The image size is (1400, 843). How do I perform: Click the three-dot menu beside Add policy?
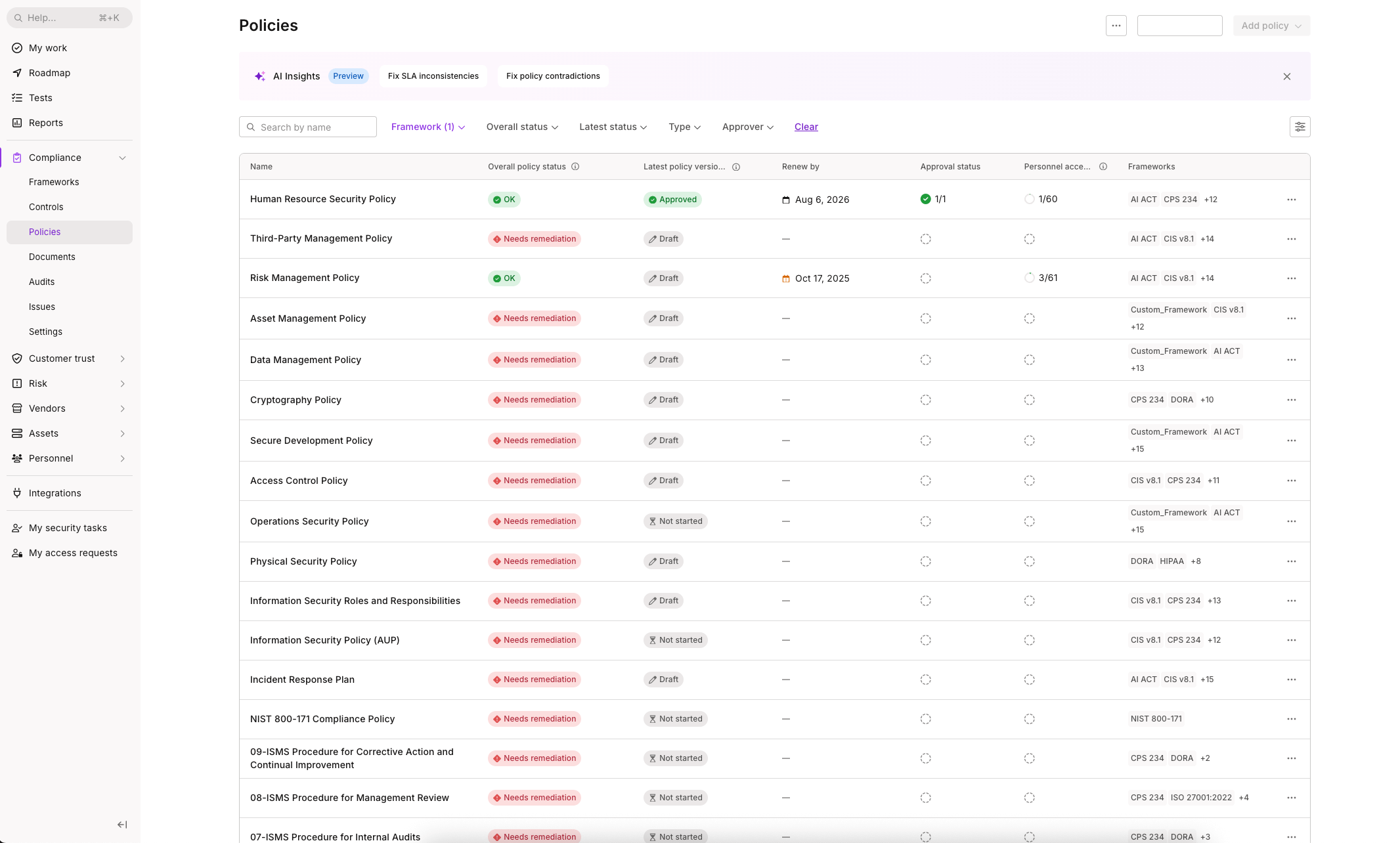1116,26
